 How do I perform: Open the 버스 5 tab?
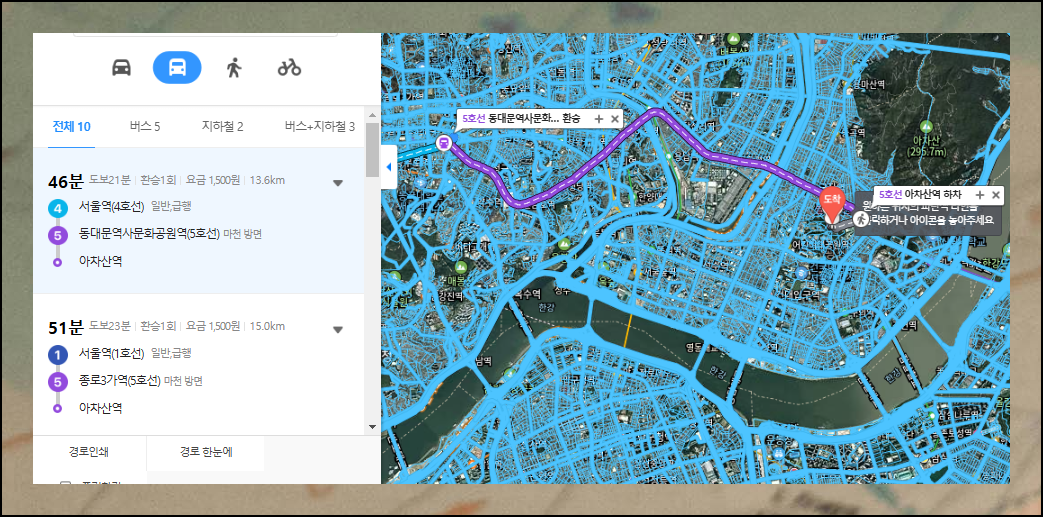145,126
